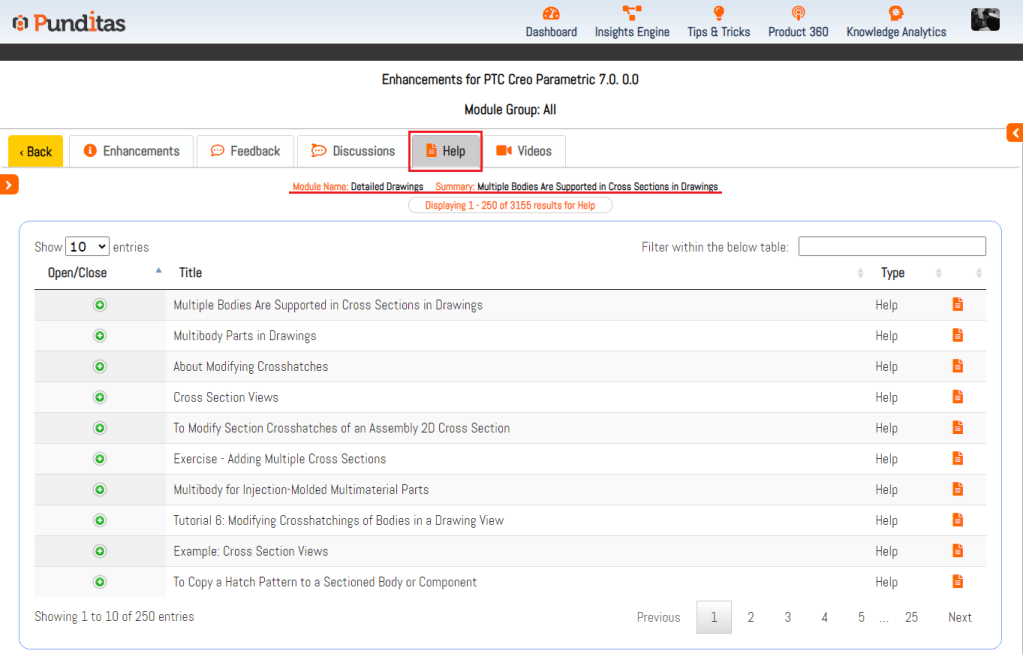Viewport: 1023px width, 654px height.
Task: Expand row 'Multiple Bodies Are Supported in Cross Sections'
Action: point(100,305)
